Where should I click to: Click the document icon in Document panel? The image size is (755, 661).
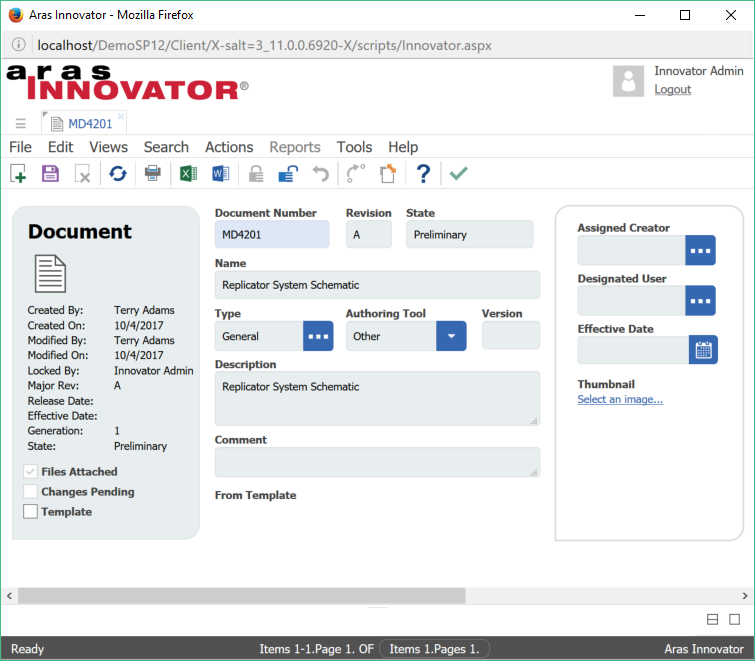(x=50, y=273)
